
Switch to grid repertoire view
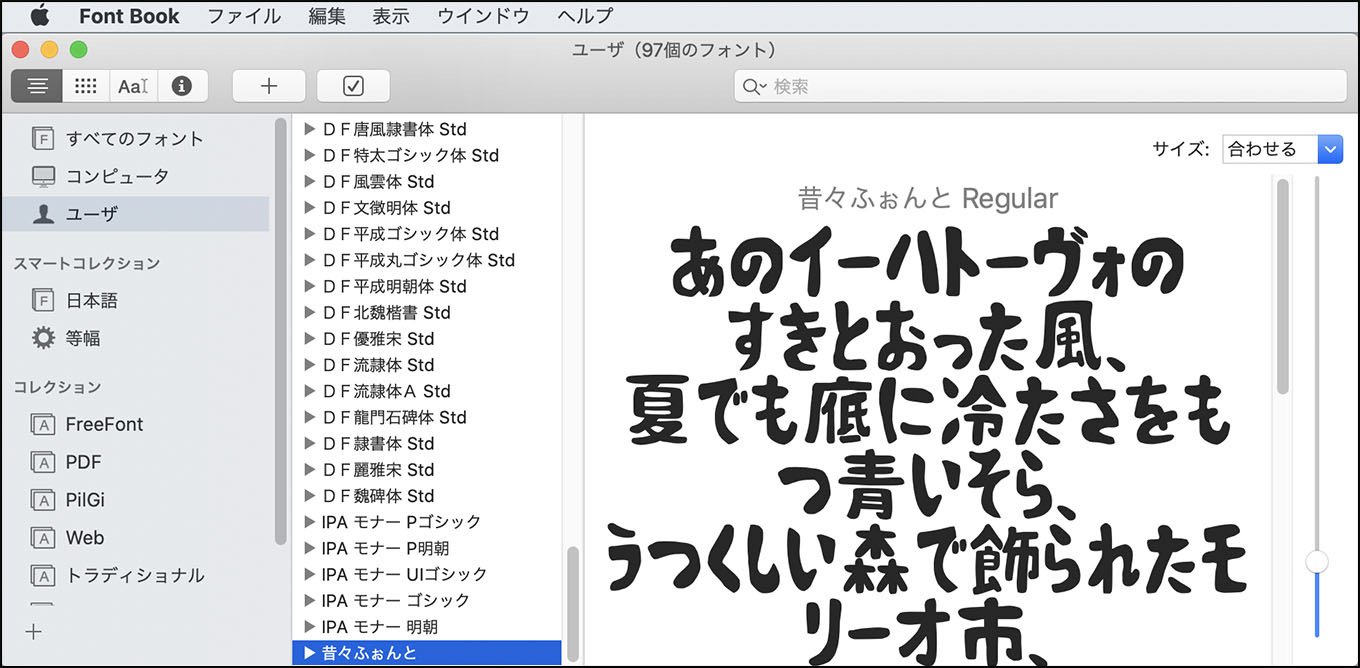click(x=86, y=86)
